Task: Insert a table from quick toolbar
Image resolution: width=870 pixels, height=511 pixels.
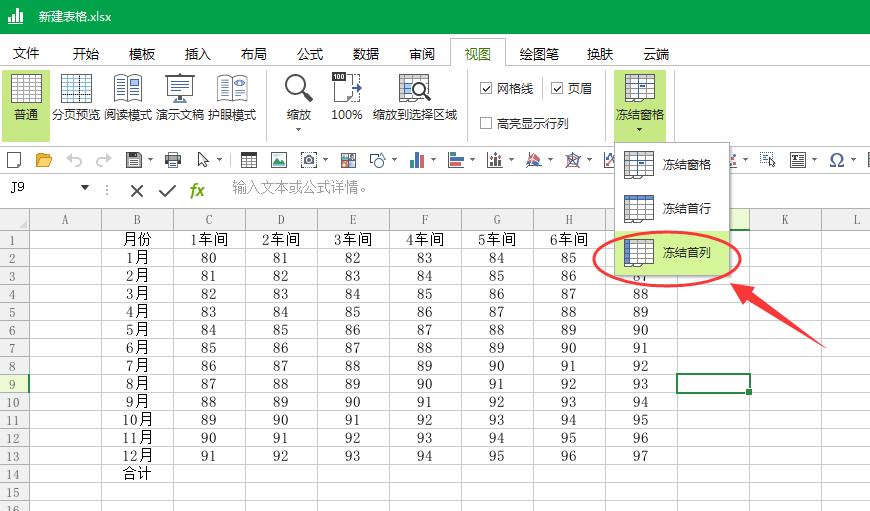Action: (x=249, y=160)
